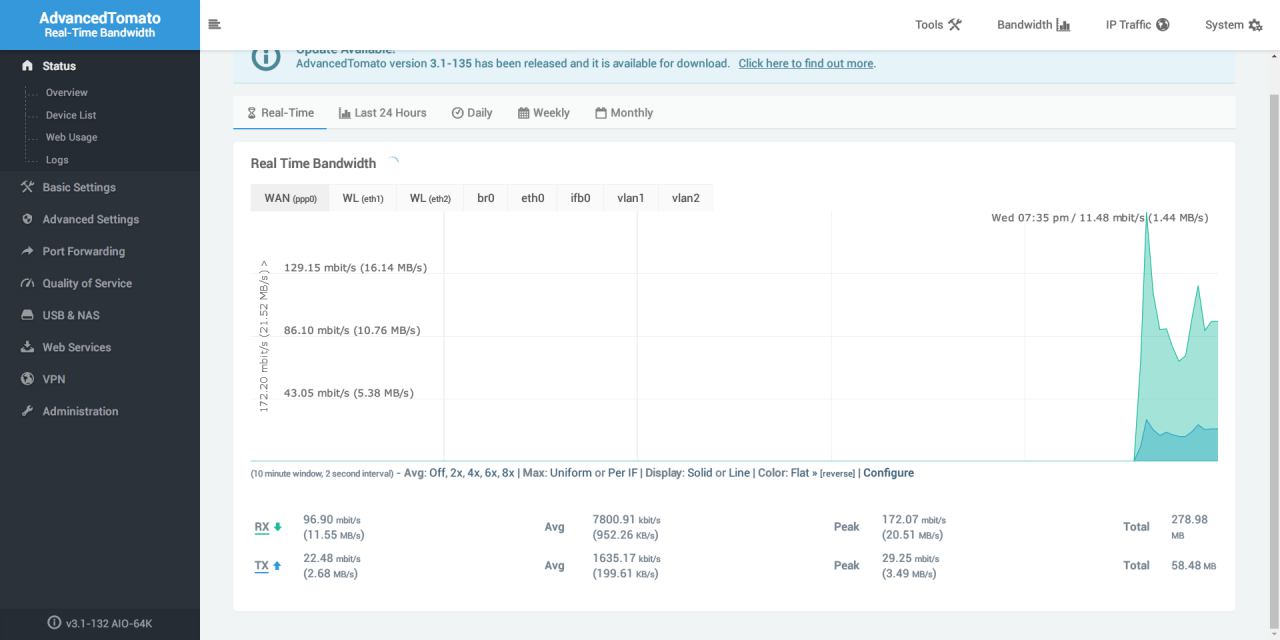Open Logs under Status
Viewport: 1280px width, 640px height.
[57, 160]
